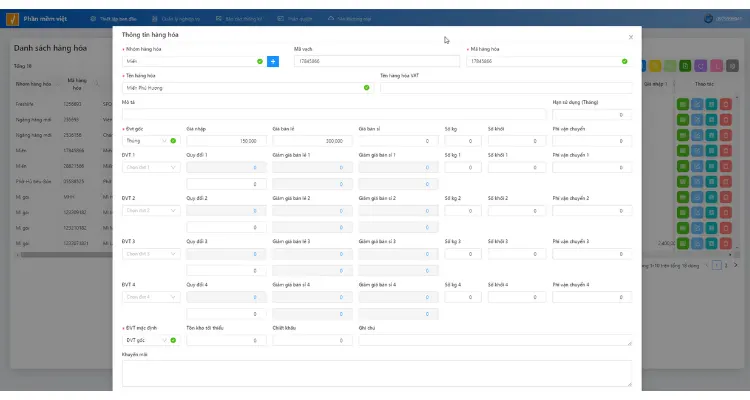
Task: Expand the ĐVT 3 unit dropdown
Action: (151, 254)
